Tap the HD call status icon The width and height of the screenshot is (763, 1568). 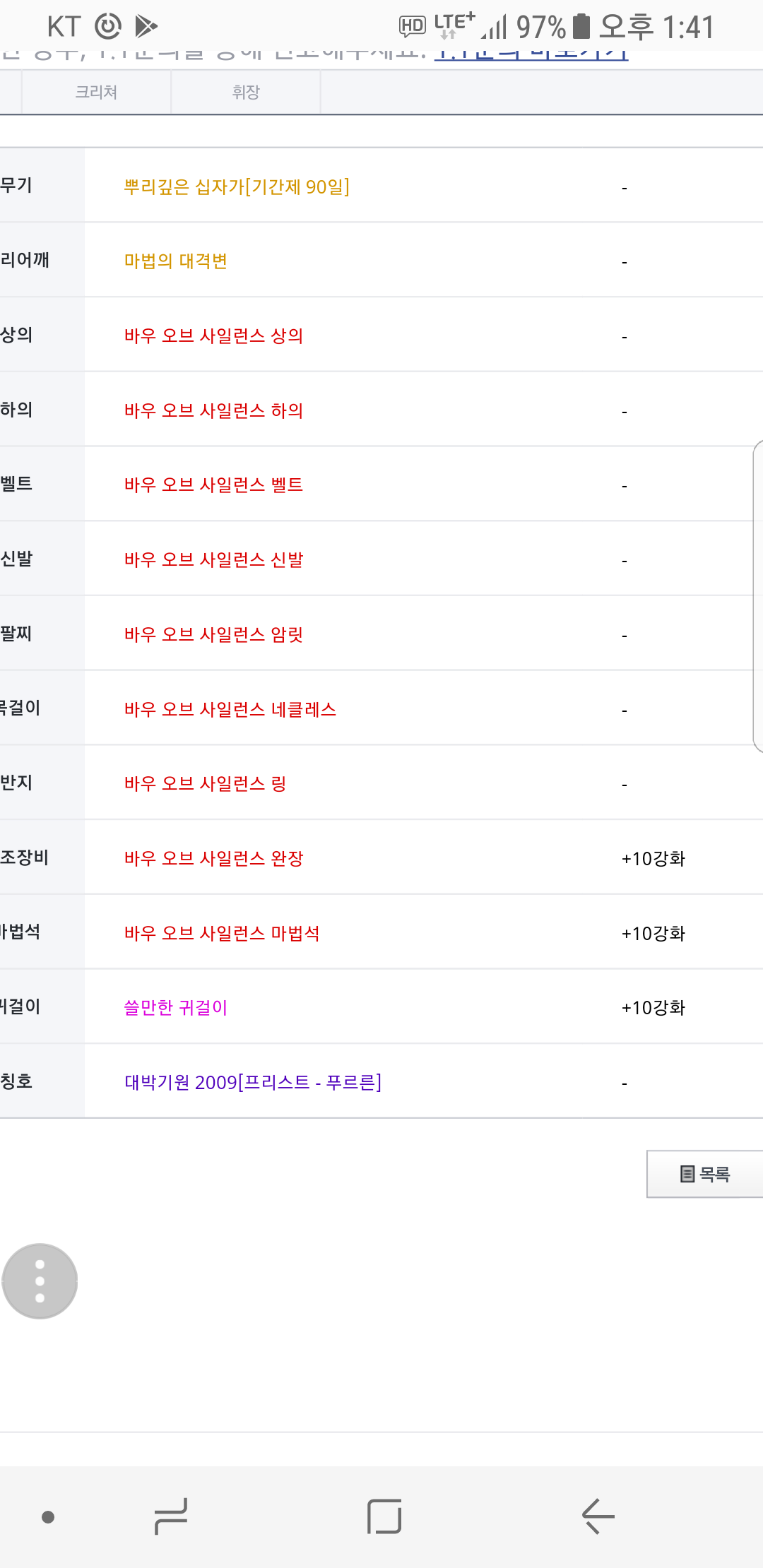(413, 27)
